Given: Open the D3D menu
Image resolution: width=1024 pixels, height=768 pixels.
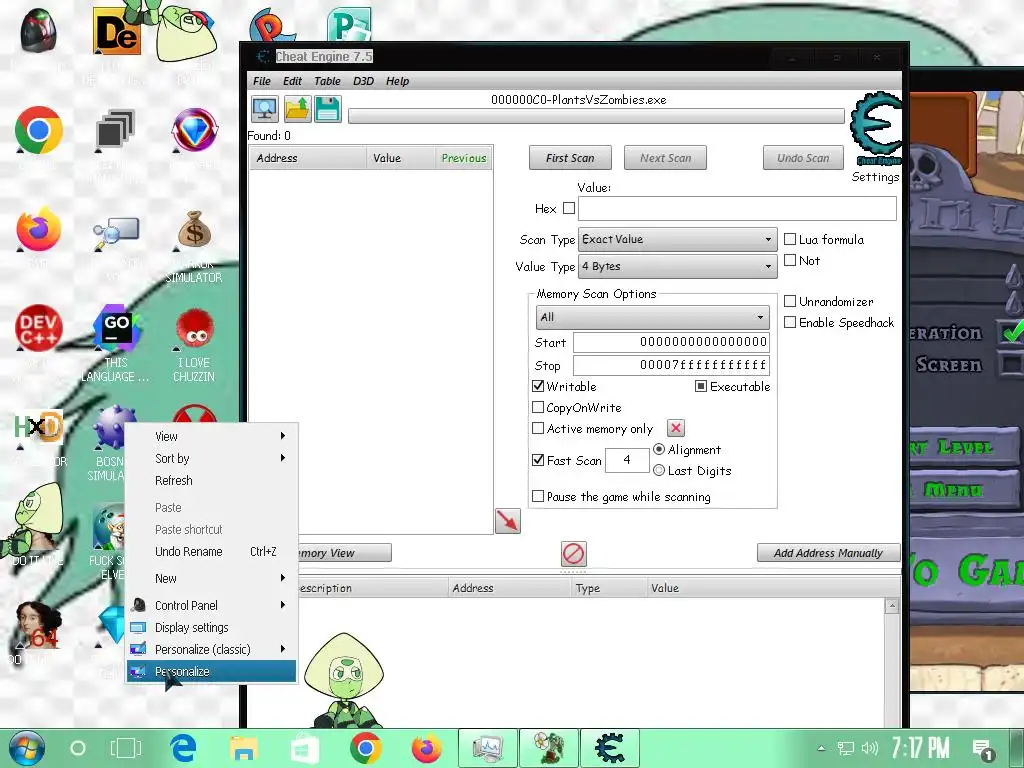Looking at the screenshot, I should tap(363, 81).
